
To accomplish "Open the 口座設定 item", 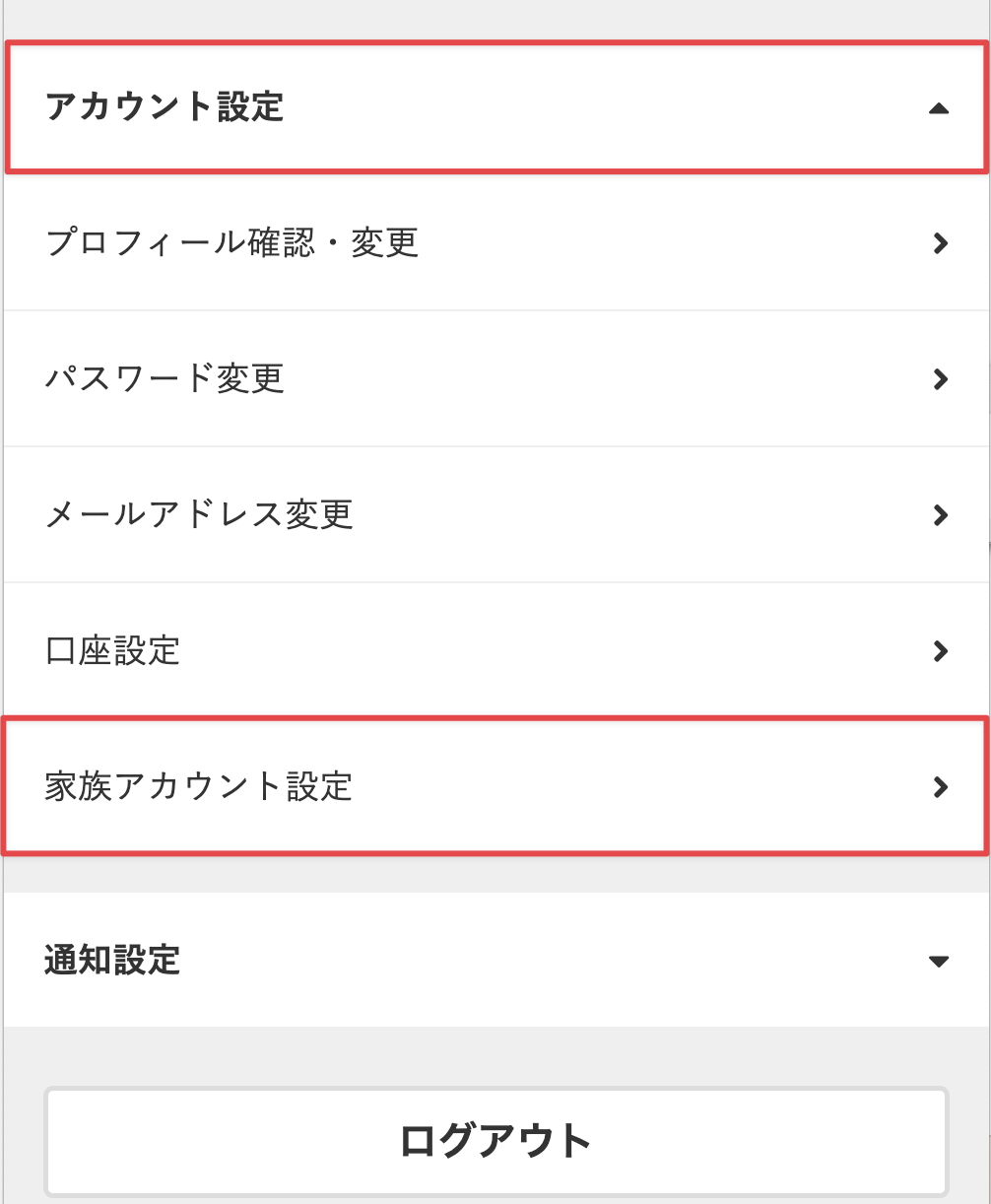I will pyautogui.click(x=112, y=650).
